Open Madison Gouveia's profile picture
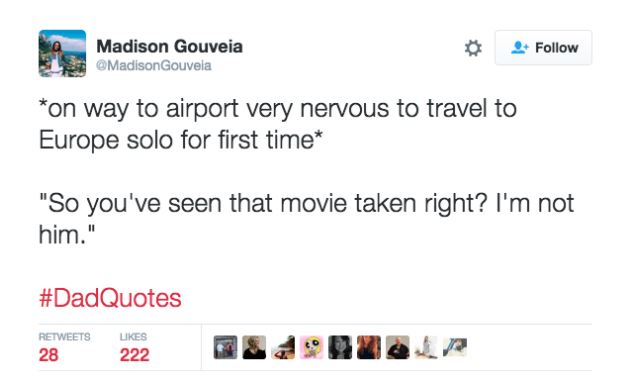This screenshot has width=643, height=375. [x=62, y=53]
